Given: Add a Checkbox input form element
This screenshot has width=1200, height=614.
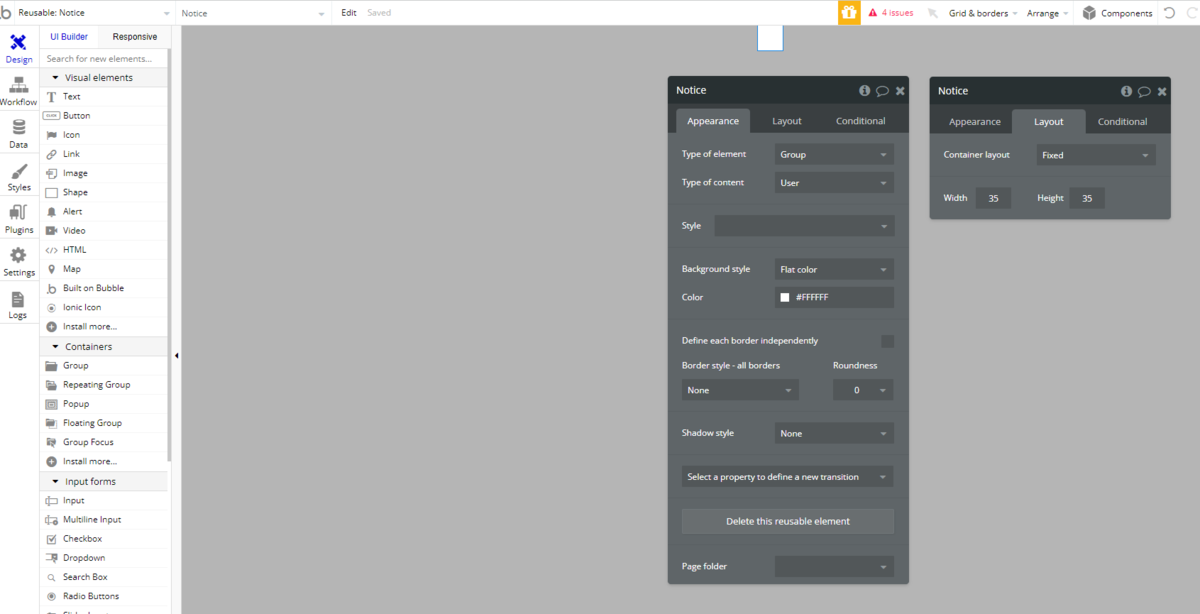Looking at the screenshot, I should [105, 539].
